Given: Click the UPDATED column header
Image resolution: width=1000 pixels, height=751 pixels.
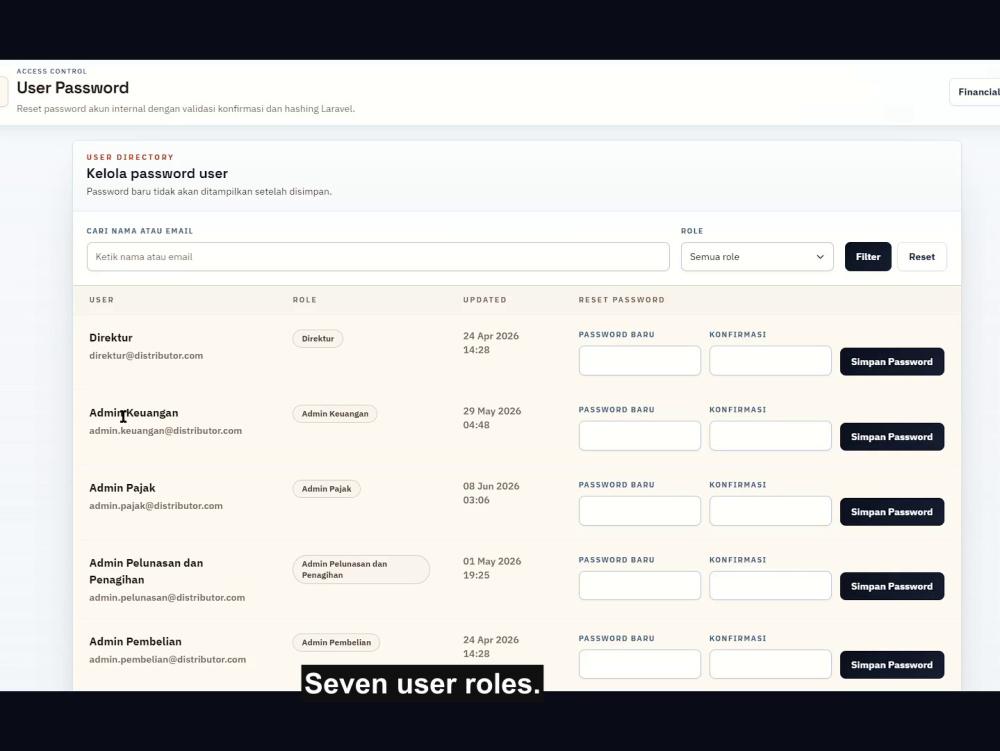Looking at the screenshot, I should click(x=485, y=300).
